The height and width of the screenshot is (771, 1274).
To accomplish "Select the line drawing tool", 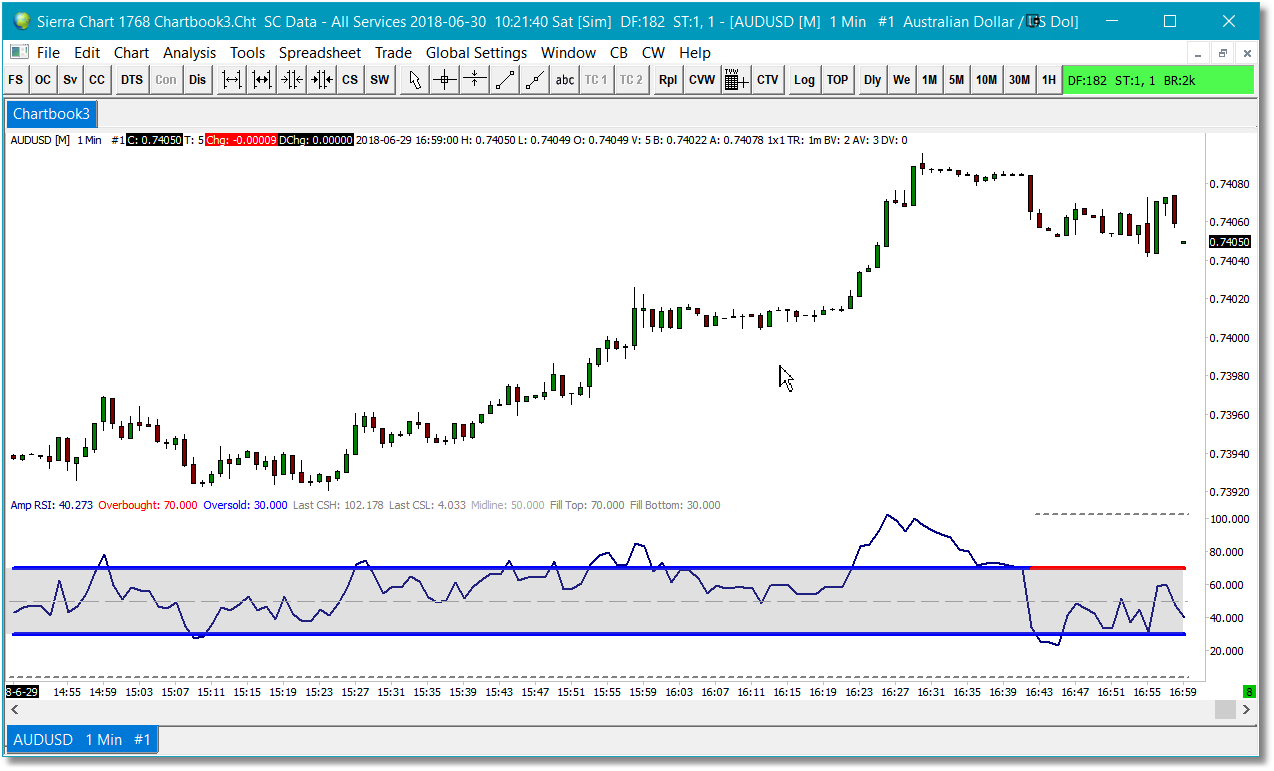I will [x=506, y=80].
